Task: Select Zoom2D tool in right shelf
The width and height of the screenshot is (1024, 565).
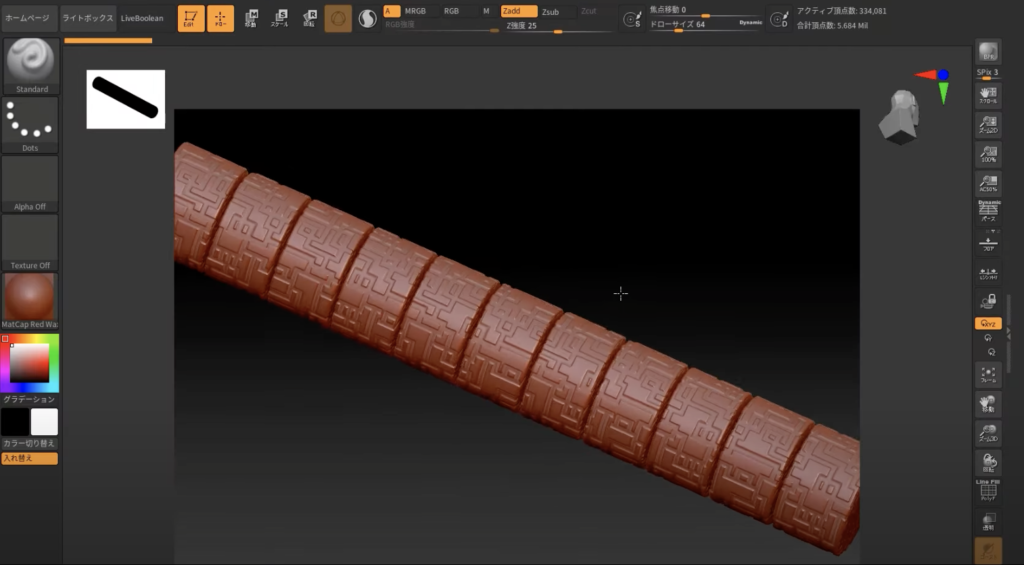Action: click(x=988, y=124)
